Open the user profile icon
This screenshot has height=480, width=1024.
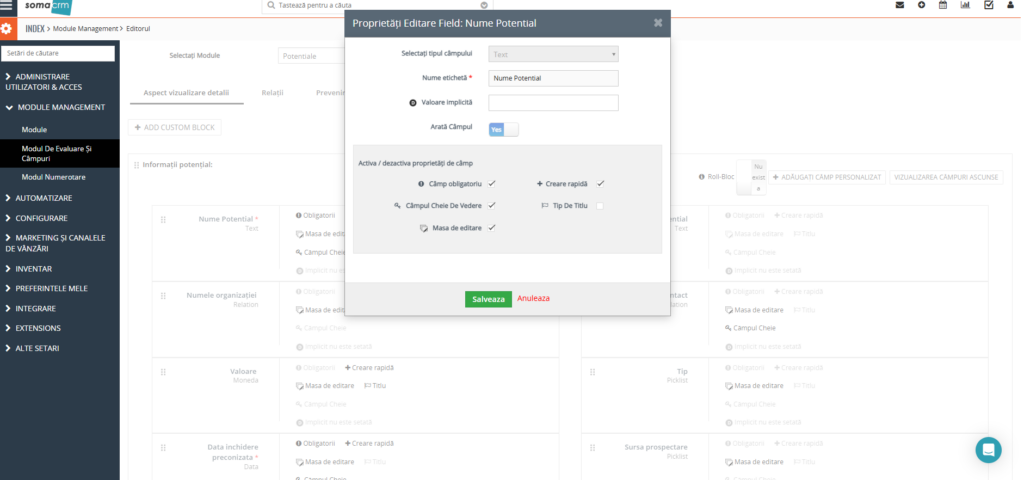(x=1012, y=5)
